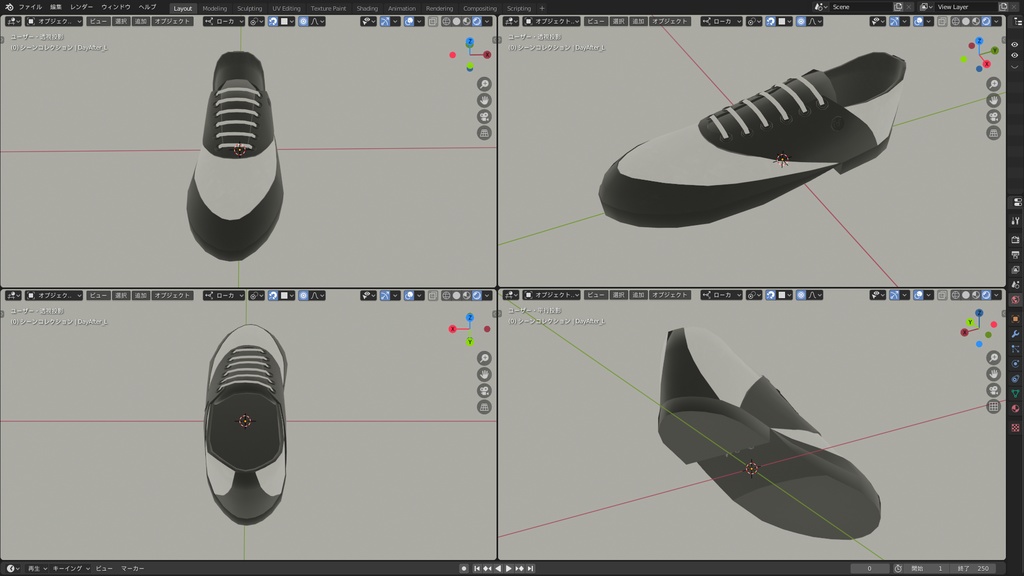Open the Physics properties tab
Image resolution: width=1024 pixels, height=576 pixels.
pyautogui.click(x=1016, y=364)
